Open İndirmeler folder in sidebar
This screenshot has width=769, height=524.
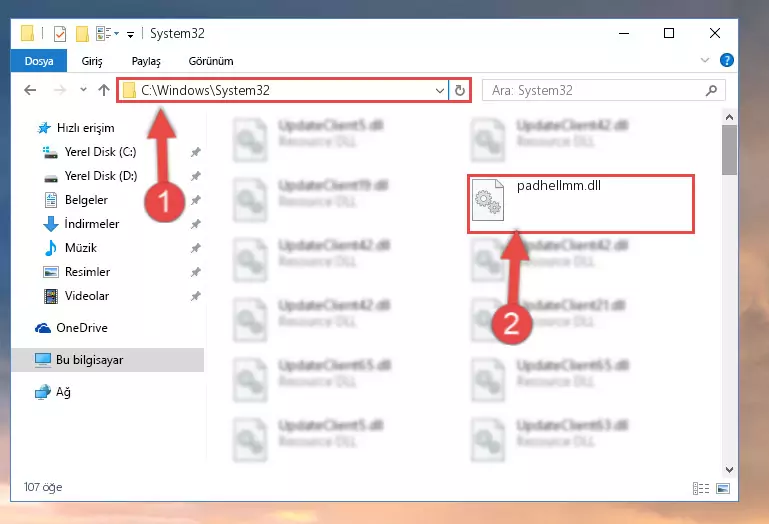pyautogui.click(x=92, y=224)
